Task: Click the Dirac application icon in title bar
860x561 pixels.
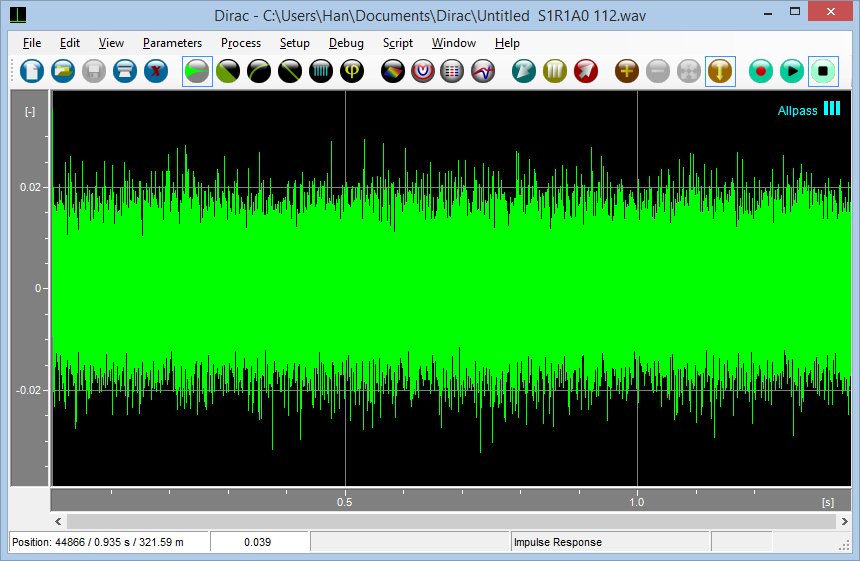Action: pos(19,15)
